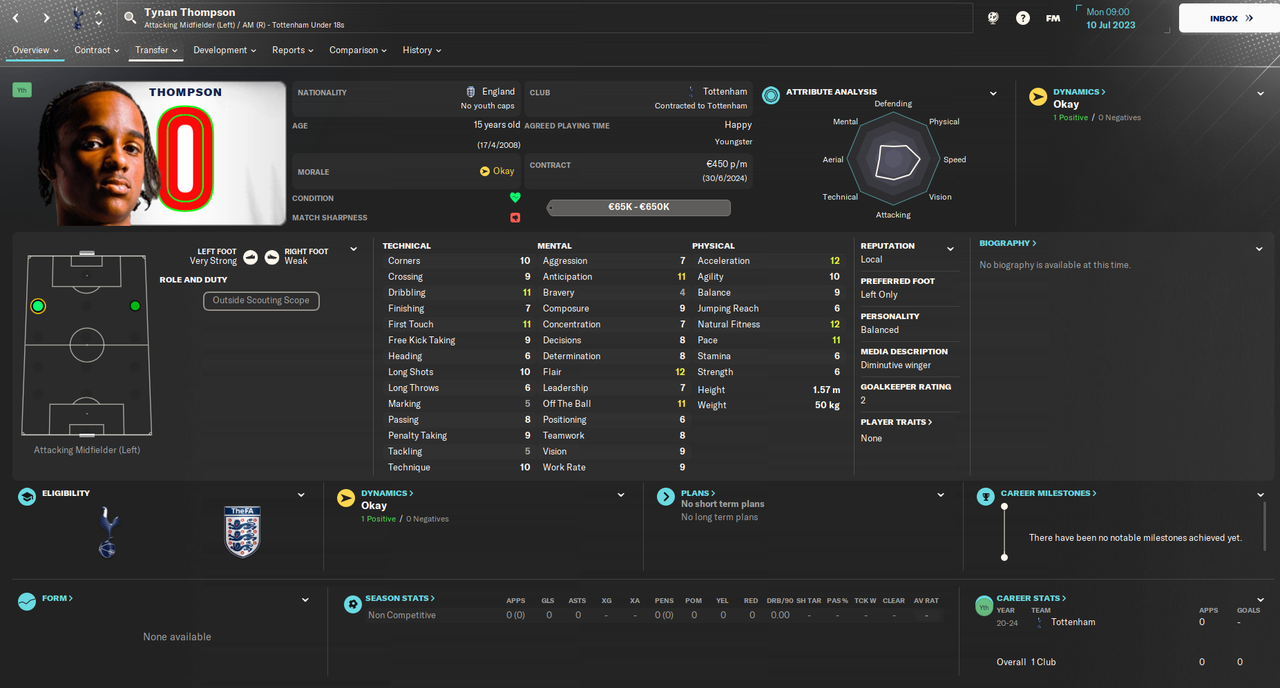This screenshot has height=688, width=1280.
Task: Click the INBOX continue button
Action: click(x=1231, y=18)
